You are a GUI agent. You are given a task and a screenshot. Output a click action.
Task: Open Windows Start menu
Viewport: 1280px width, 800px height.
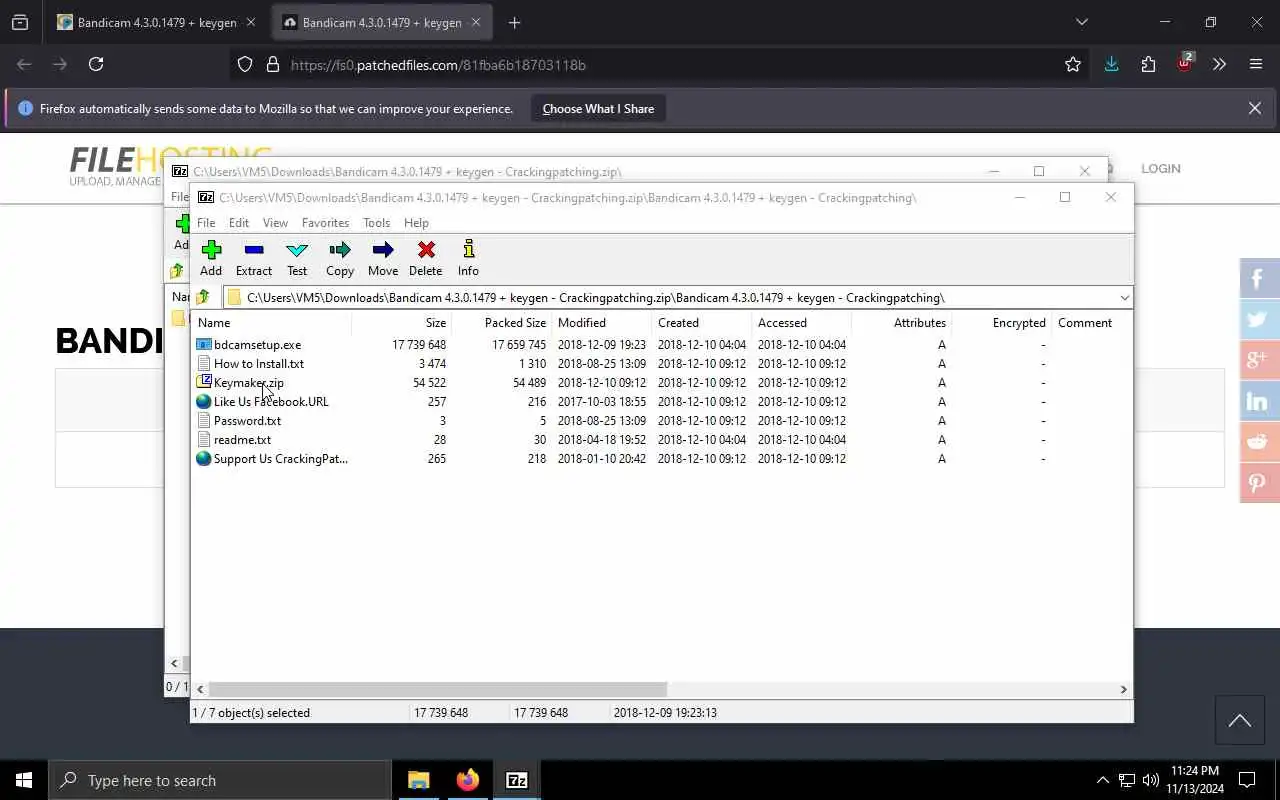[24, 780]
